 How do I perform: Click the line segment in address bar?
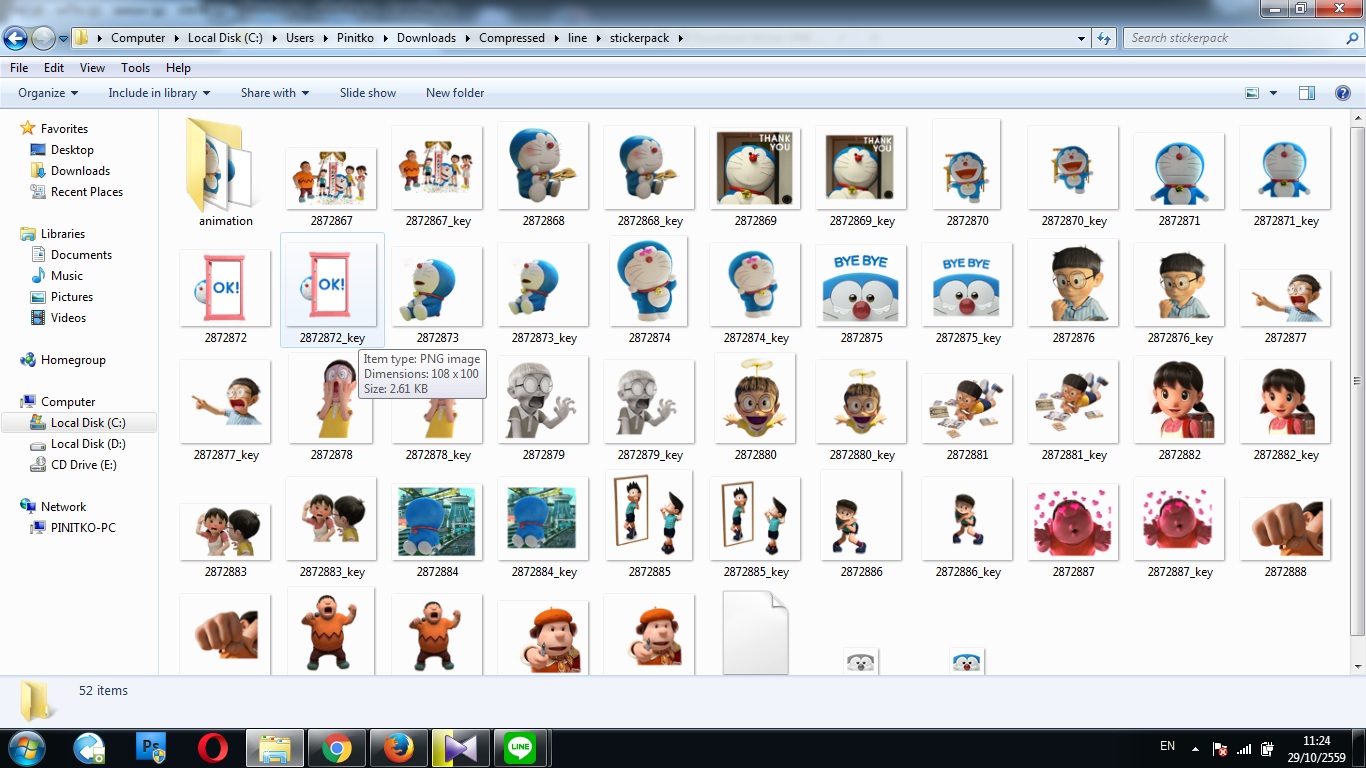tap(578, 38)
